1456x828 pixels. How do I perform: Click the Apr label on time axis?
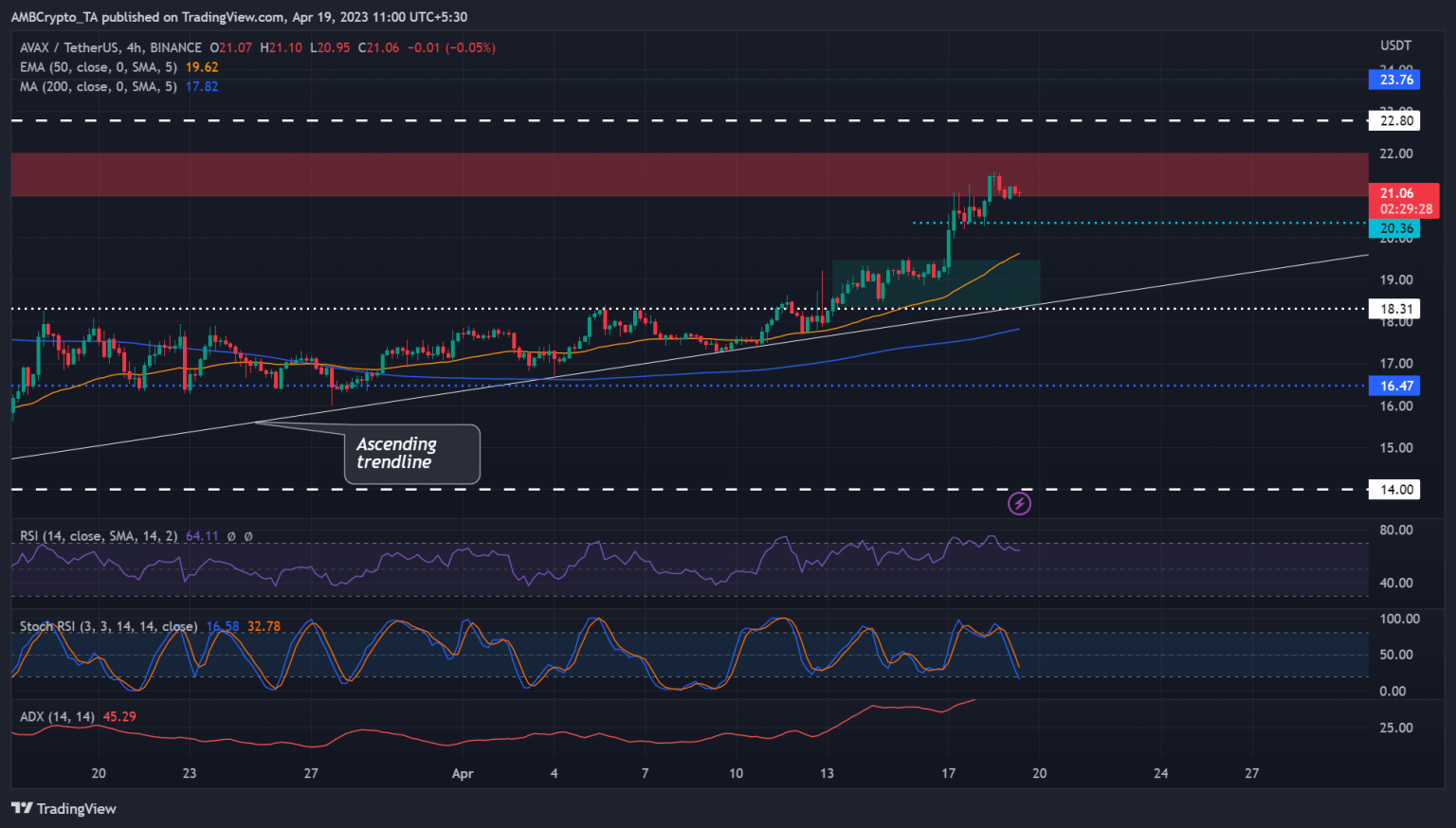click(463, 773)
